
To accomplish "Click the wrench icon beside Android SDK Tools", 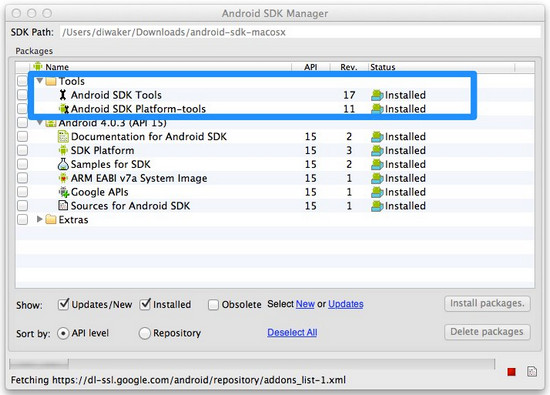I will [x=63, y=95].
